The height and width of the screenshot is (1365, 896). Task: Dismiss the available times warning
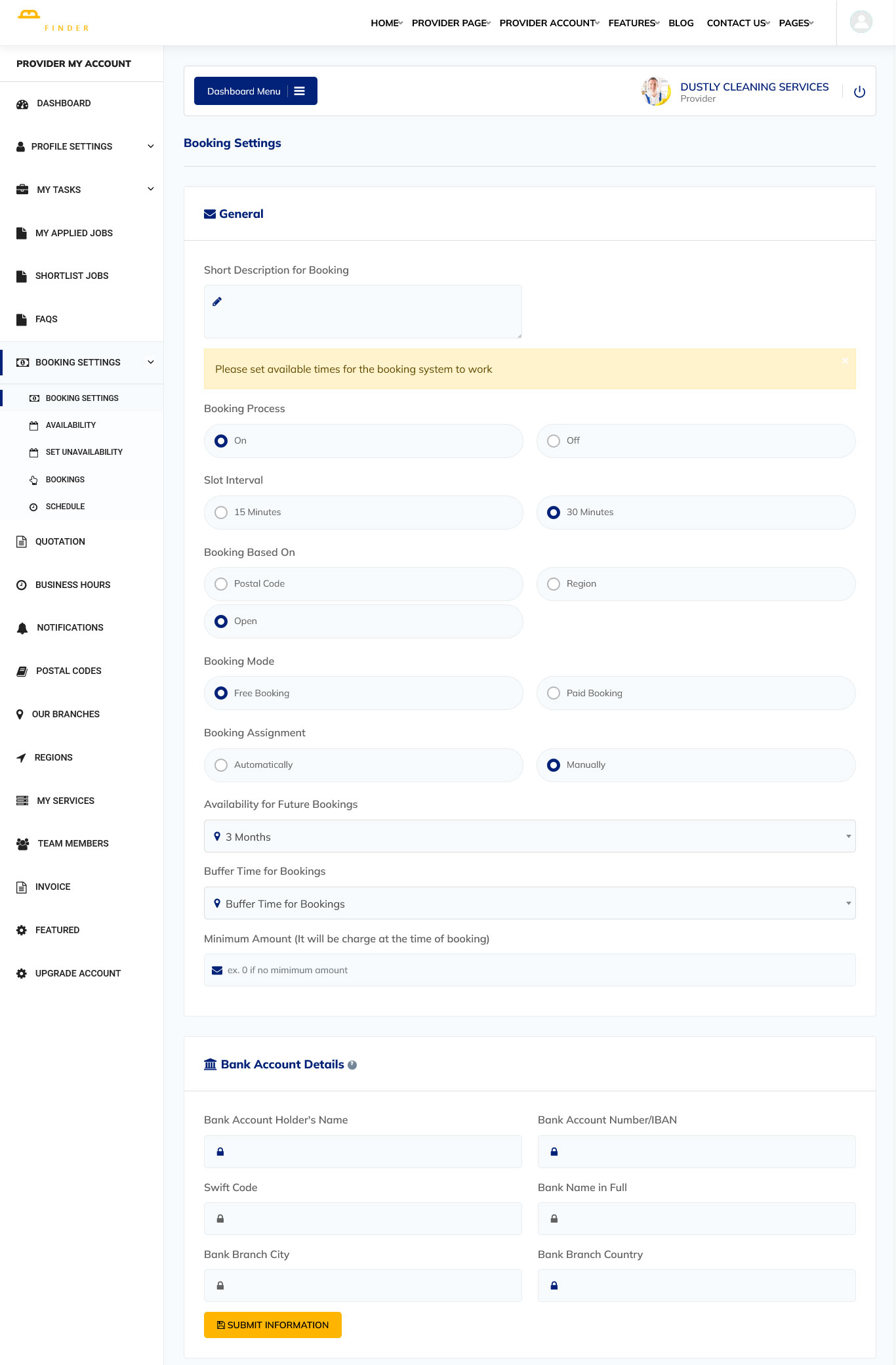click(845, 360)
